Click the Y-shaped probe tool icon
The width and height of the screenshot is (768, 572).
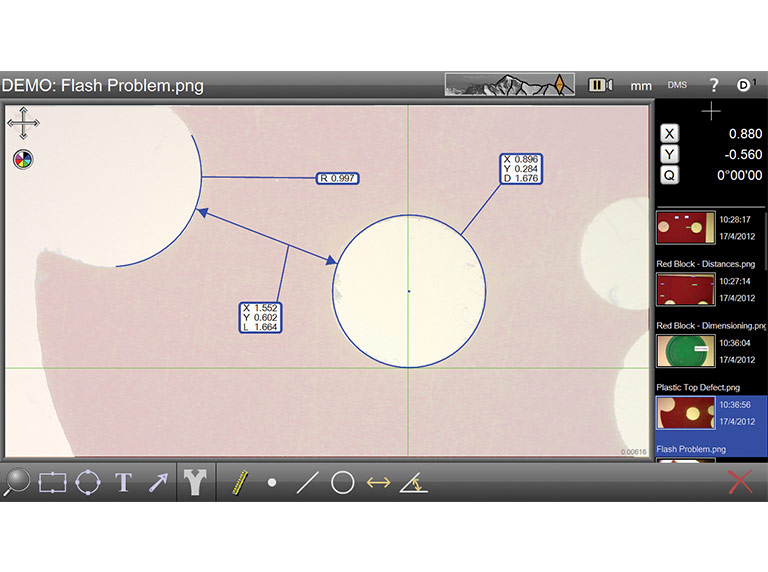(x=195, y=483)
